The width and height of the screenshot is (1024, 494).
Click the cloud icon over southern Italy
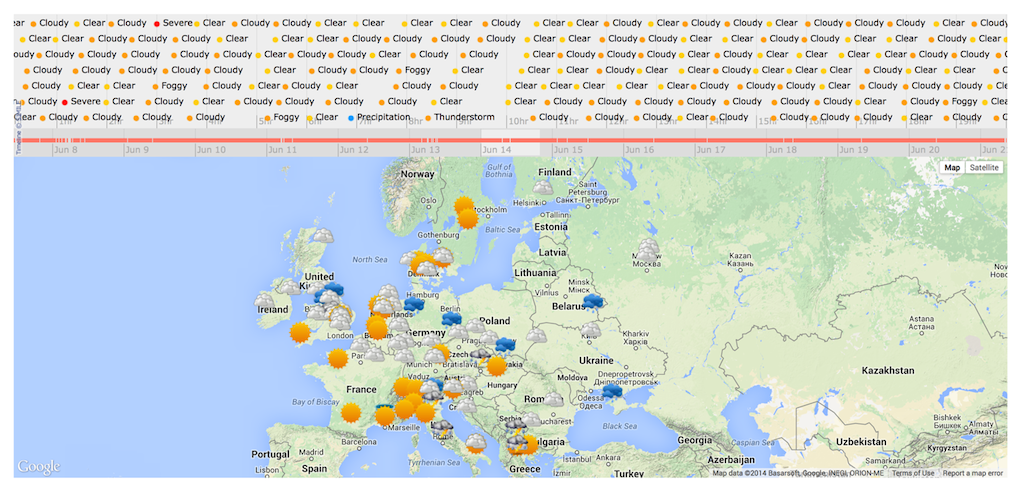(x=475, y=442)
